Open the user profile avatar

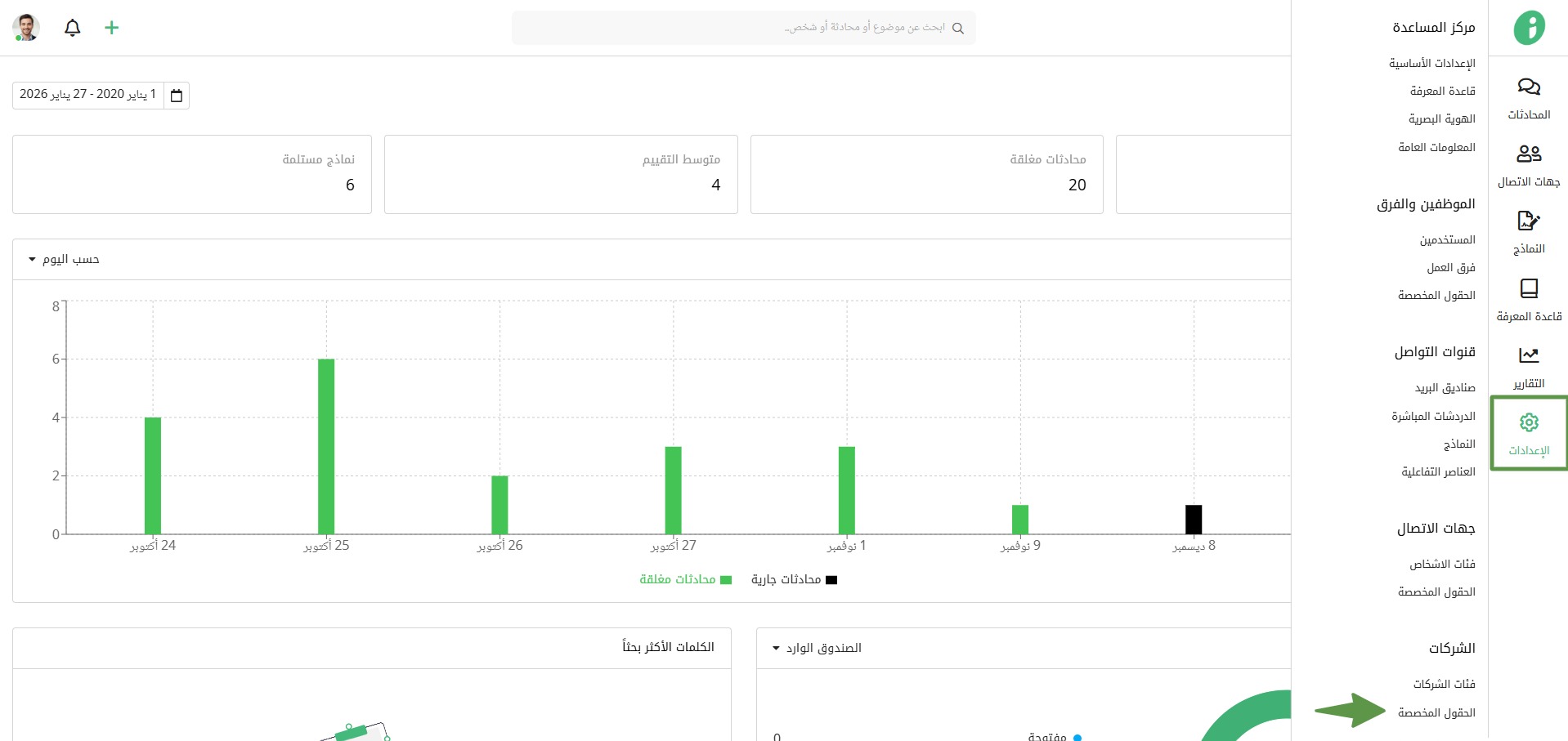pyautogui.click(x=26, y=28)
